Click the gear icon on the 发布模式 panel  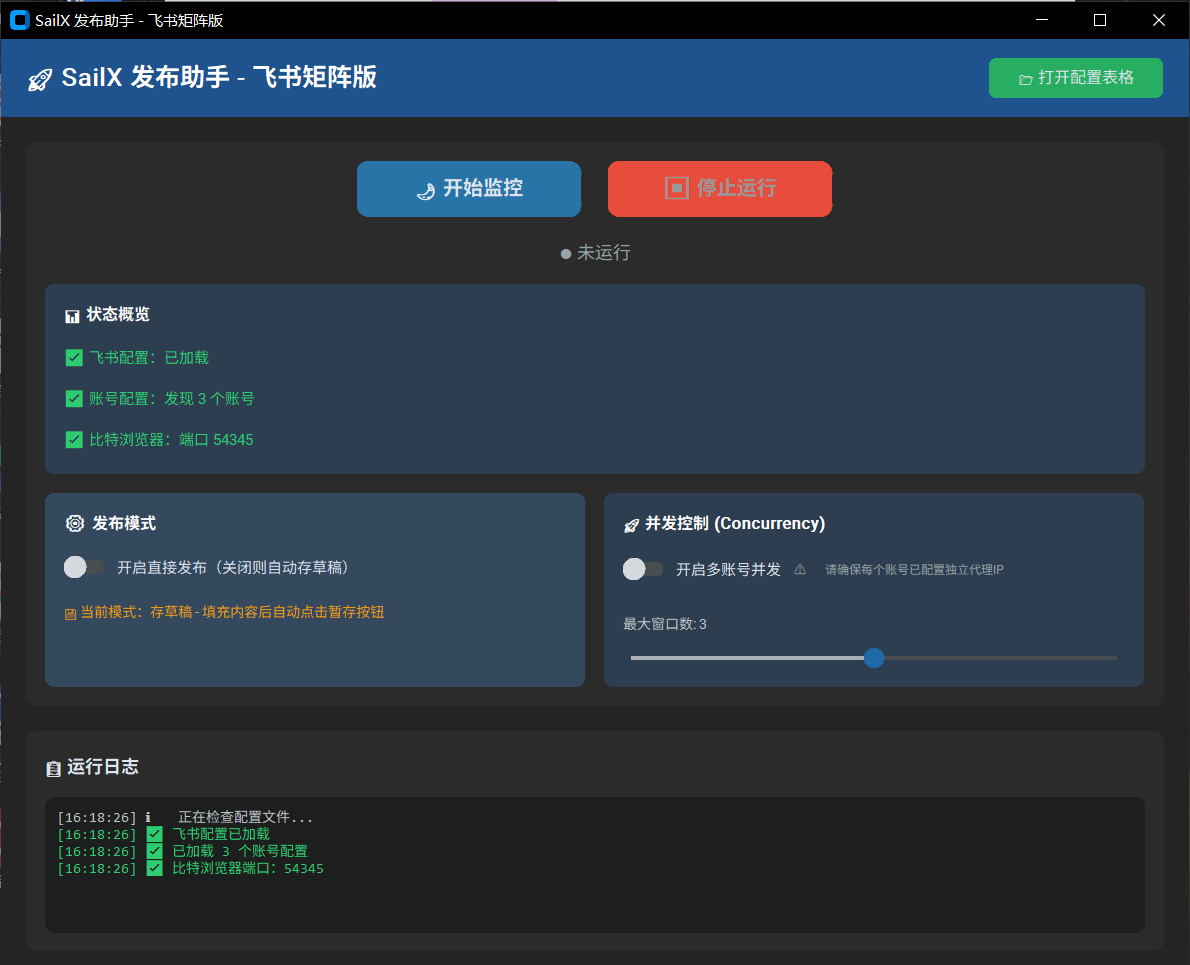[x=74, y=522]
